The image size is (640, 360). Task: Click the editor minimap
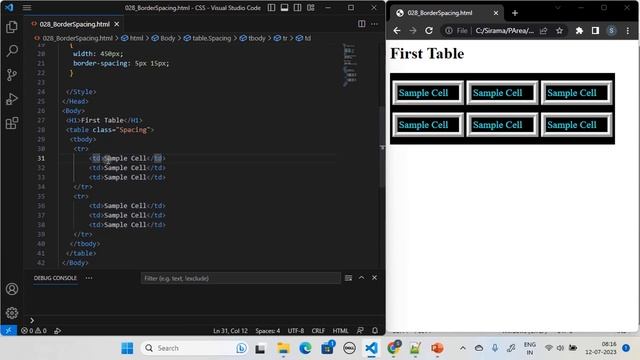tap(350, 65)
